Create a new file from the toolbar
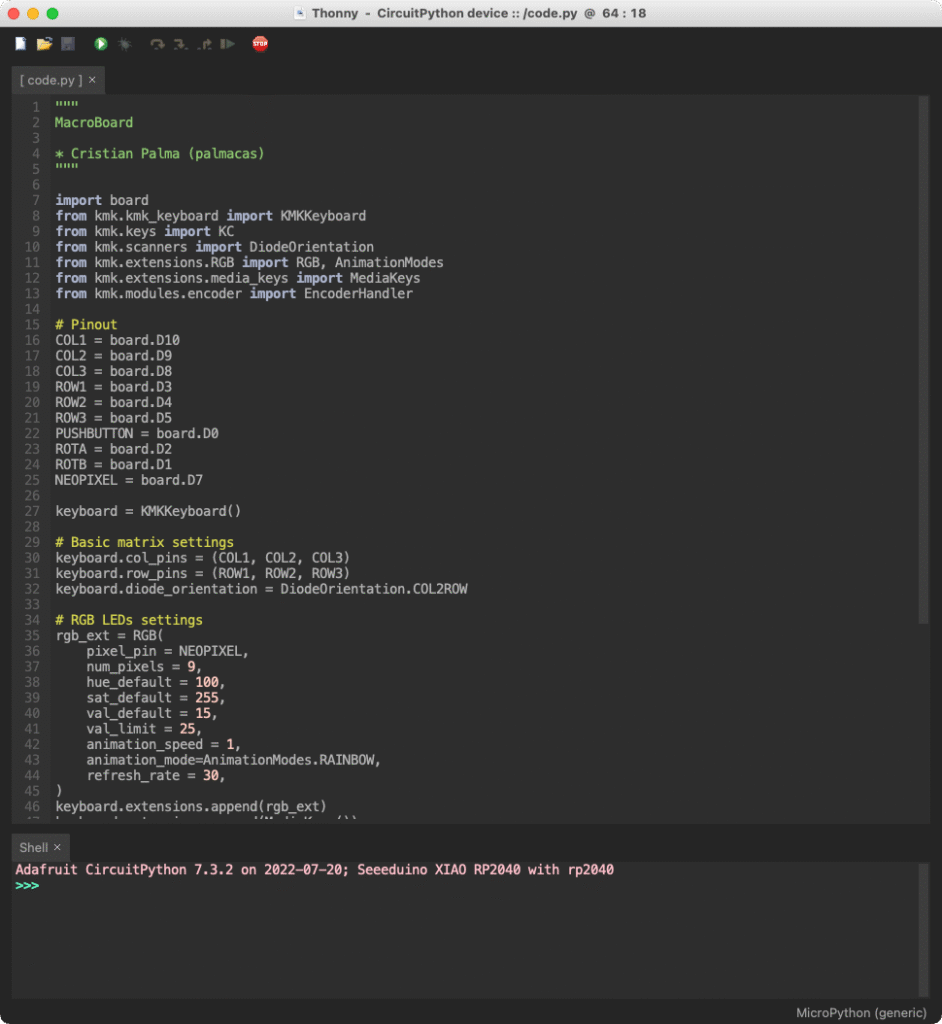 20,44
